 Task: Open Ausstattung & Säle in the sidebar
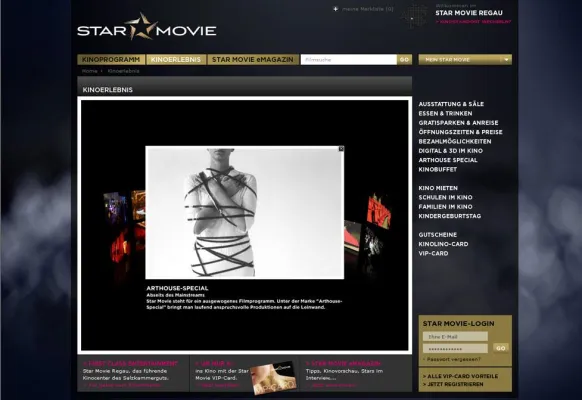451,104
